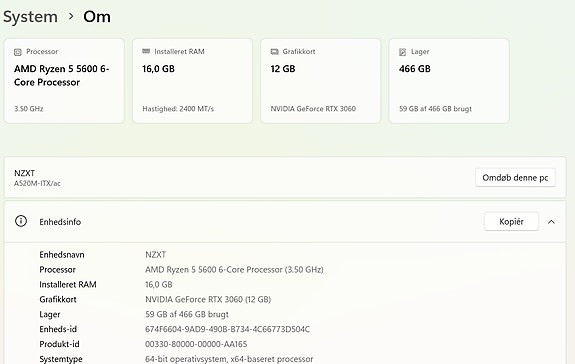
Task: Open the 12 GB graphics card card
Action: pyautogui.click(x=321, y=81)
